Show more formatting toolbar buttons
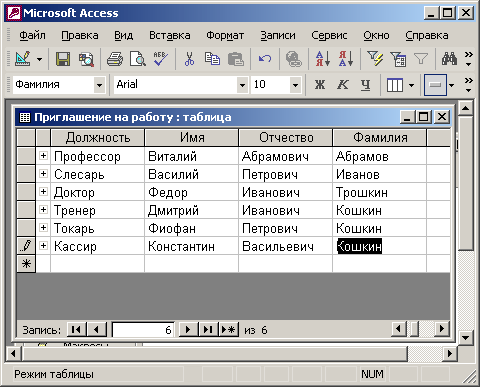Viewport: 480px width, 387px height. [469, 85]
